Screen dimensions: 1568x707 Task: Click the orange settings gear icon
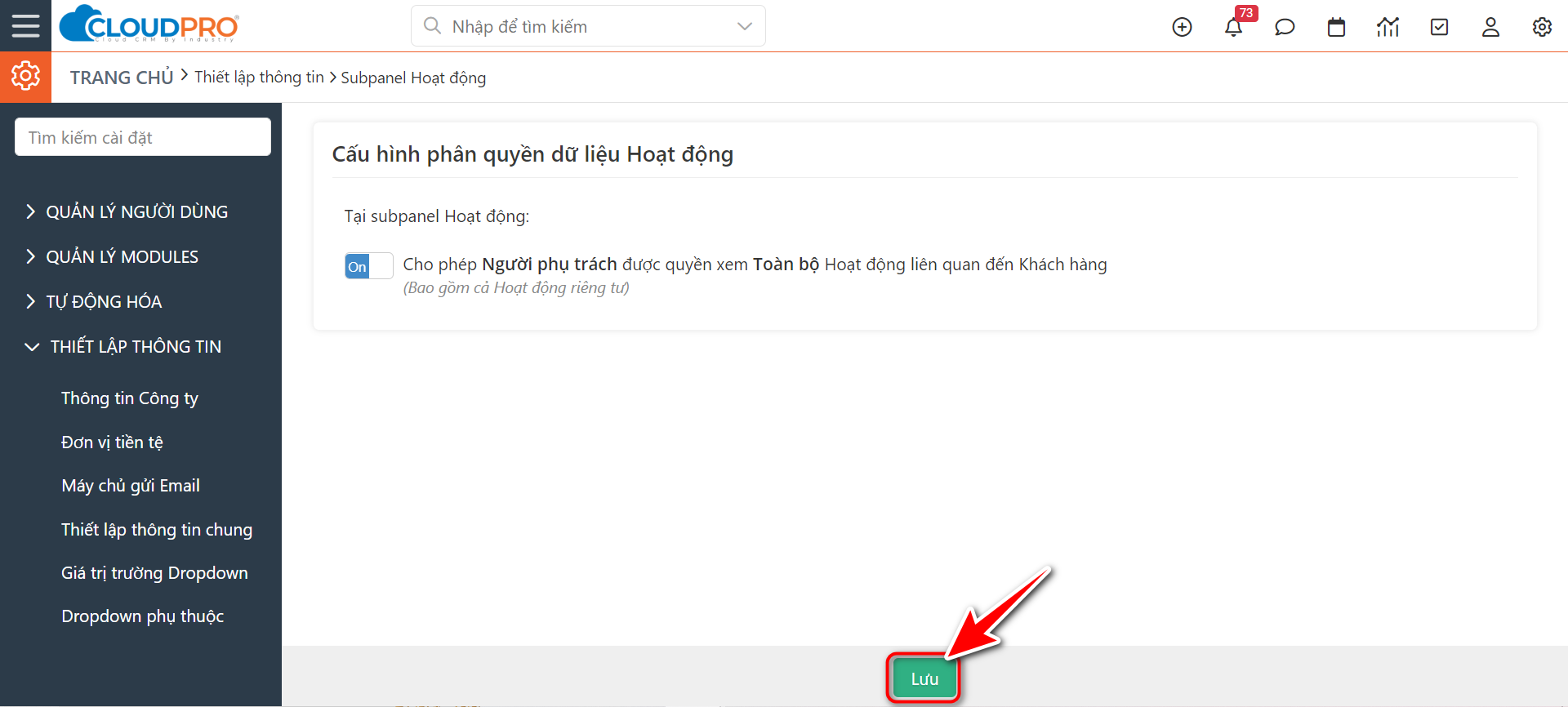coord(25,77)
